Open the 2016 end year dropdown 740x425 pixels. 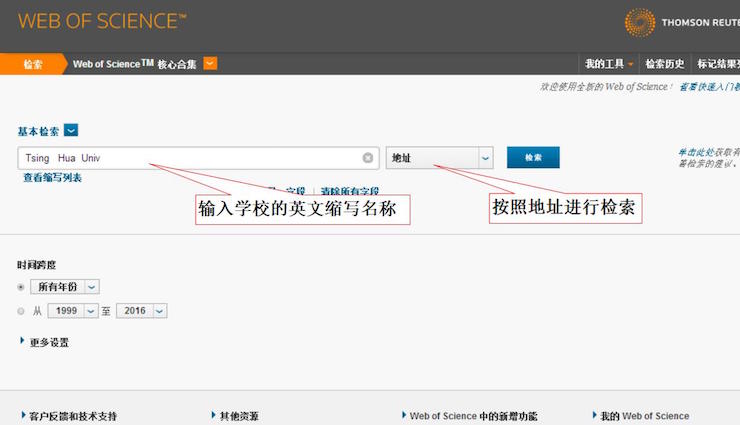coord(142,311)
